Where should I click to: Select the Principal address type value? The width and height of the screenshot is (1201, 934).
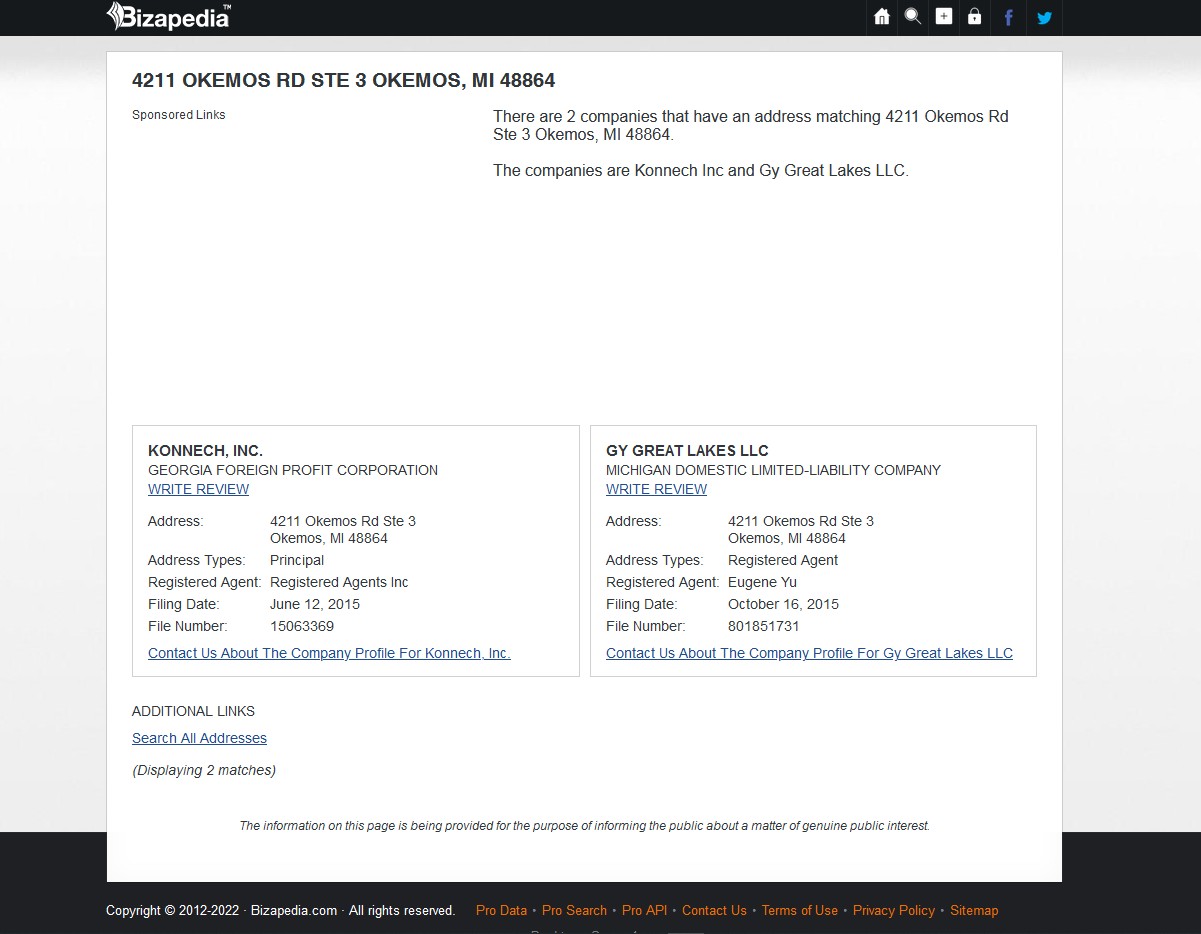pyautogui.click(x=297, y=560)
